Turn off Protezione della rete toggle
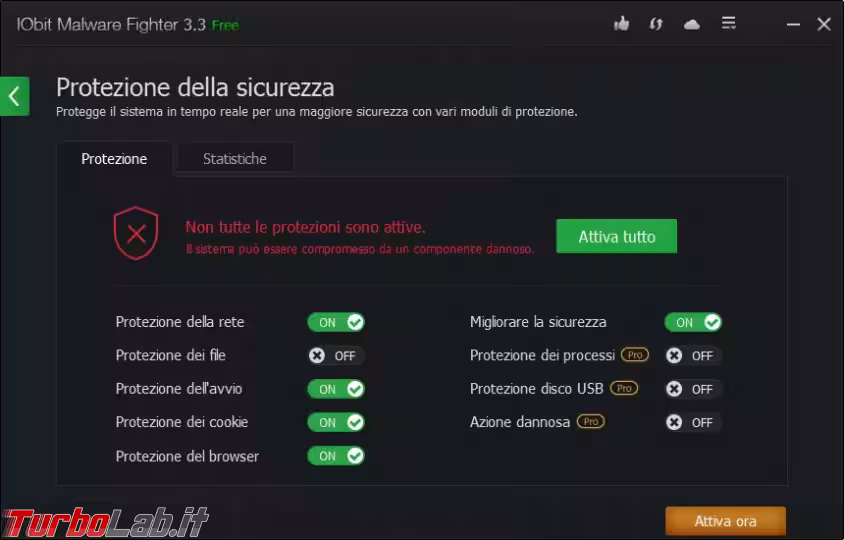Image resolution: width=844 pixels, height=540 pixels. click(x=336, y=322)
